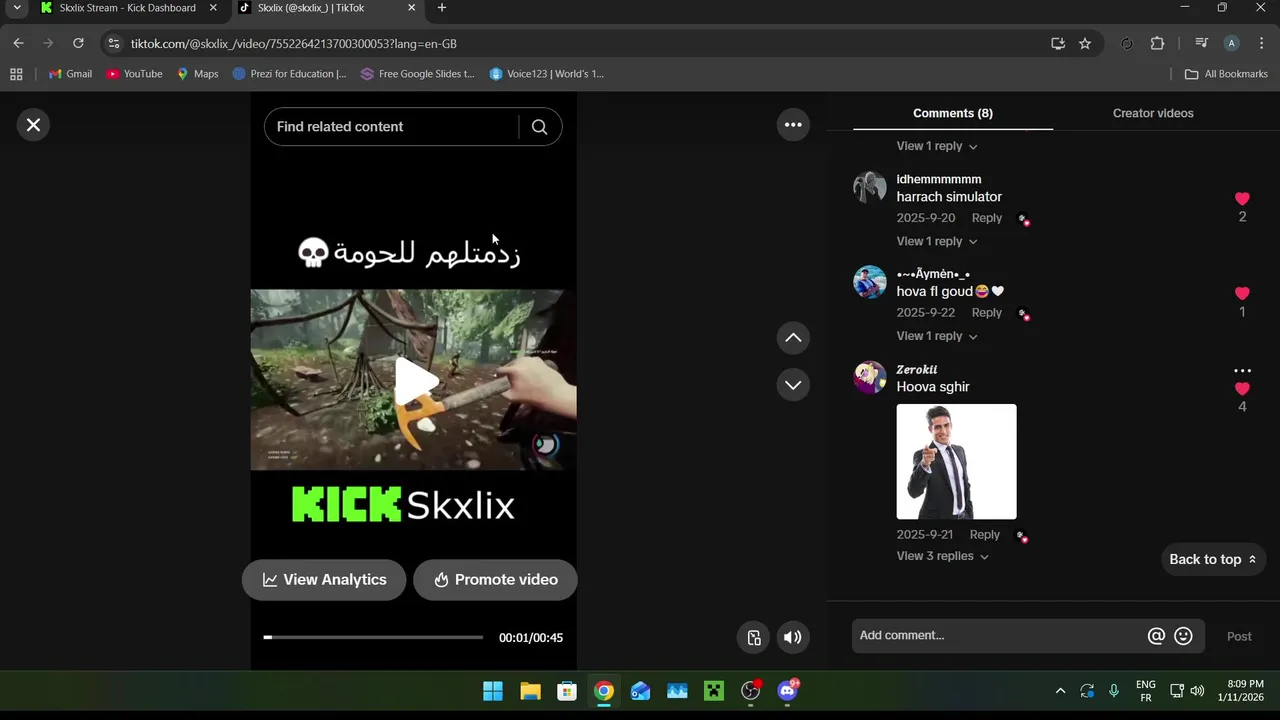
Task: Open the video more options menu
Action: pyautogui.click(x=793, y=125)
